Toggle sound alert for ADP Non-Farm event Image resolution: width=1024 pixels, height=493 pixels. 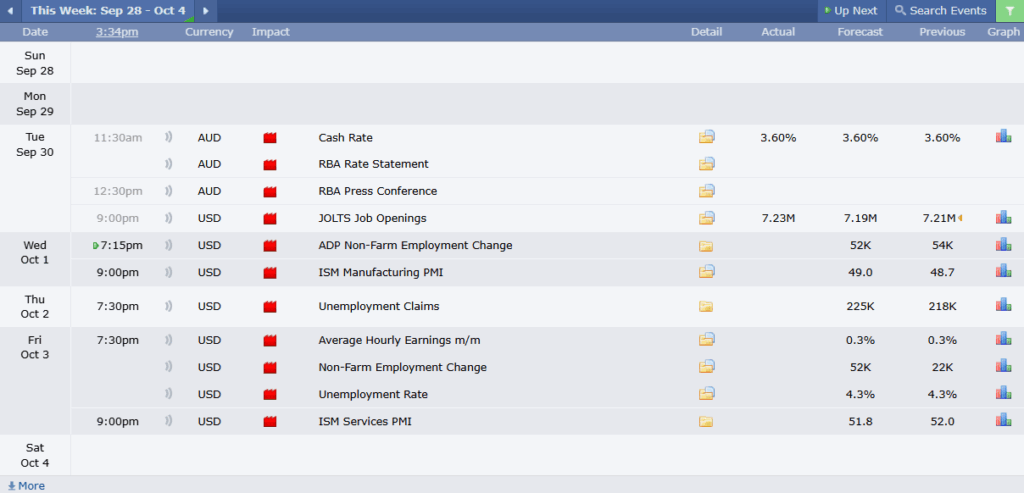[x=168, y=245]
